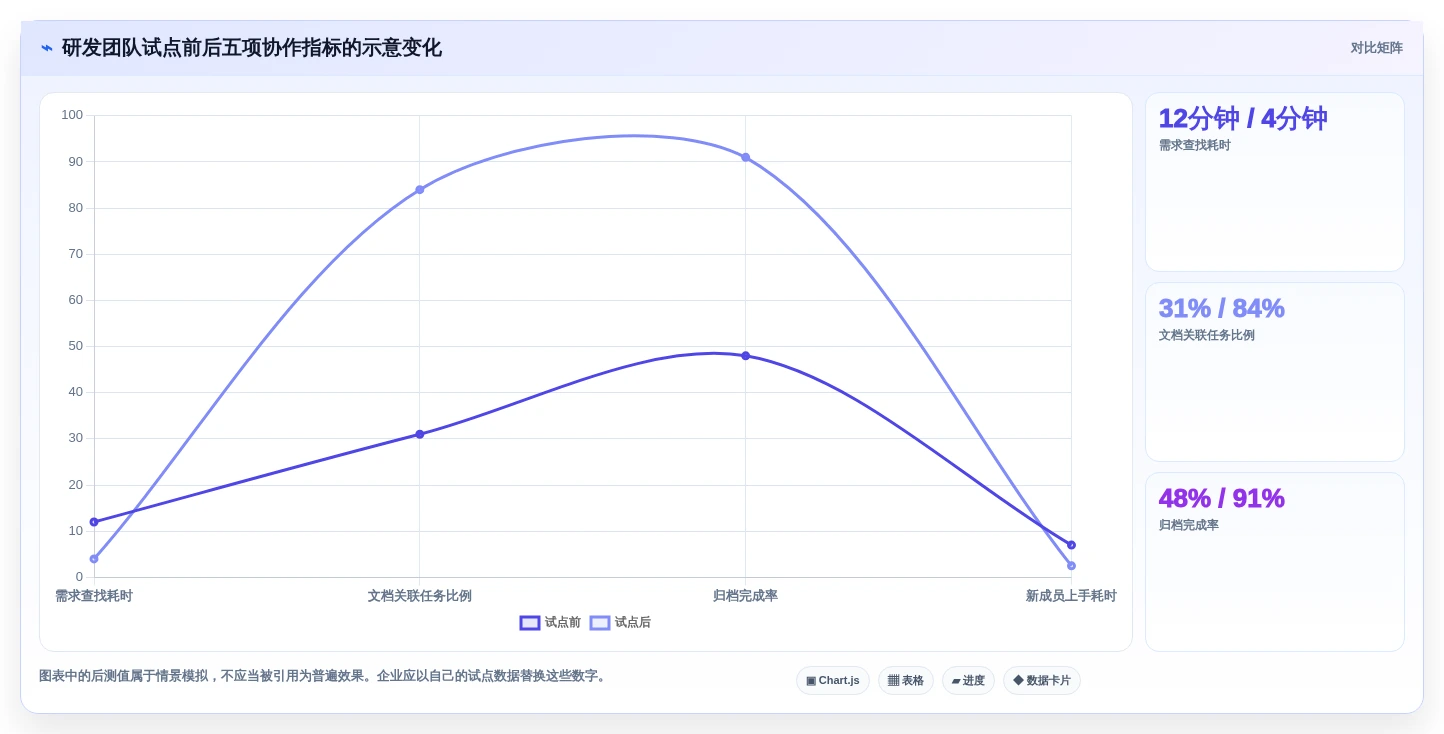Screen dimensions: 1444x734
Task: Click the 试点后 point at 新成员上手耗时
Action: tap(1071, 566)
